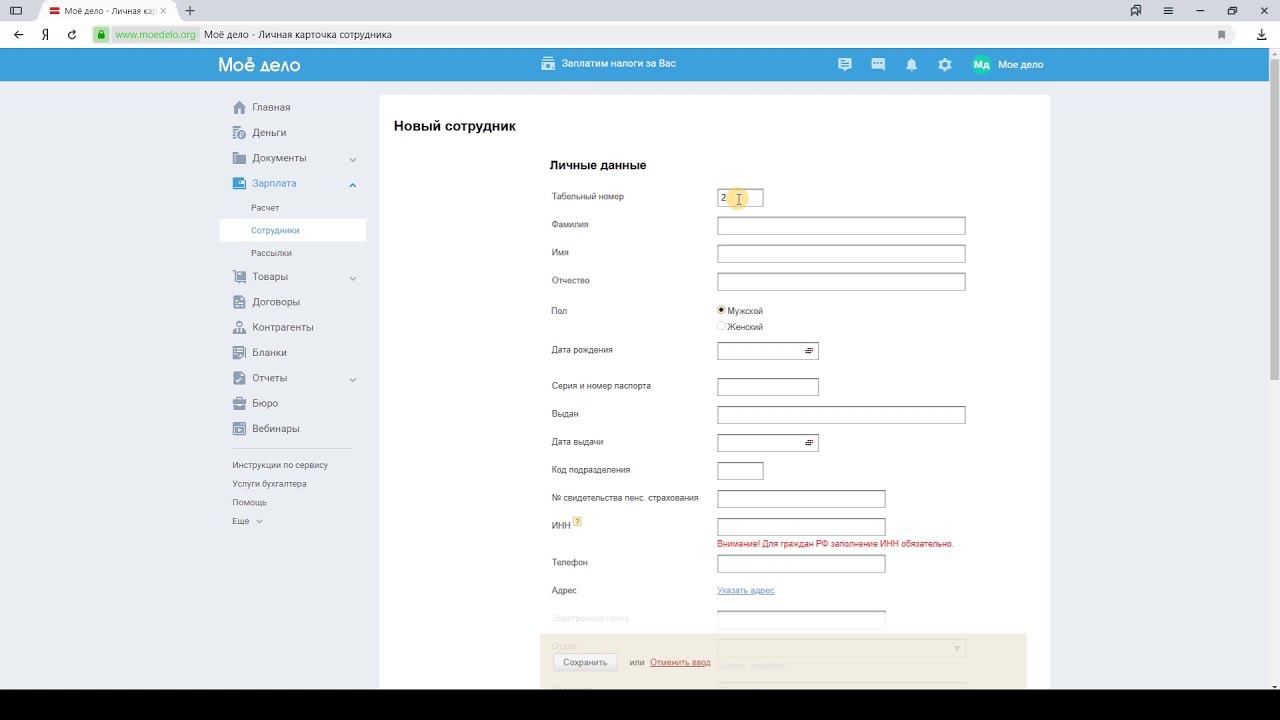Click the Выдан input field
The width and height of the screenshot is (1280, 720).
841,415
